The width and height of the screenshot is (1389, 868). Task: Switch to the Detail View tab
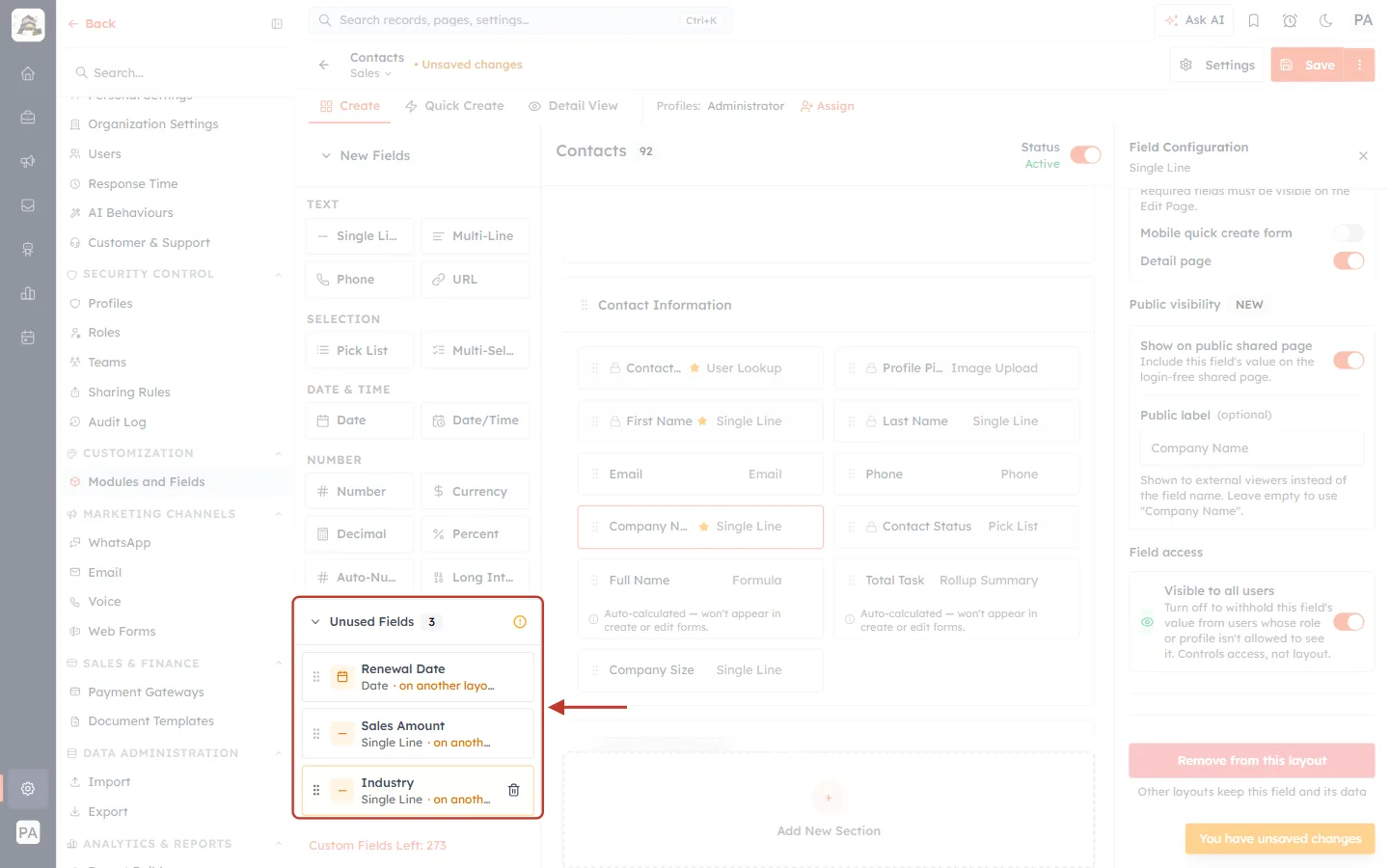pos(573,106)
